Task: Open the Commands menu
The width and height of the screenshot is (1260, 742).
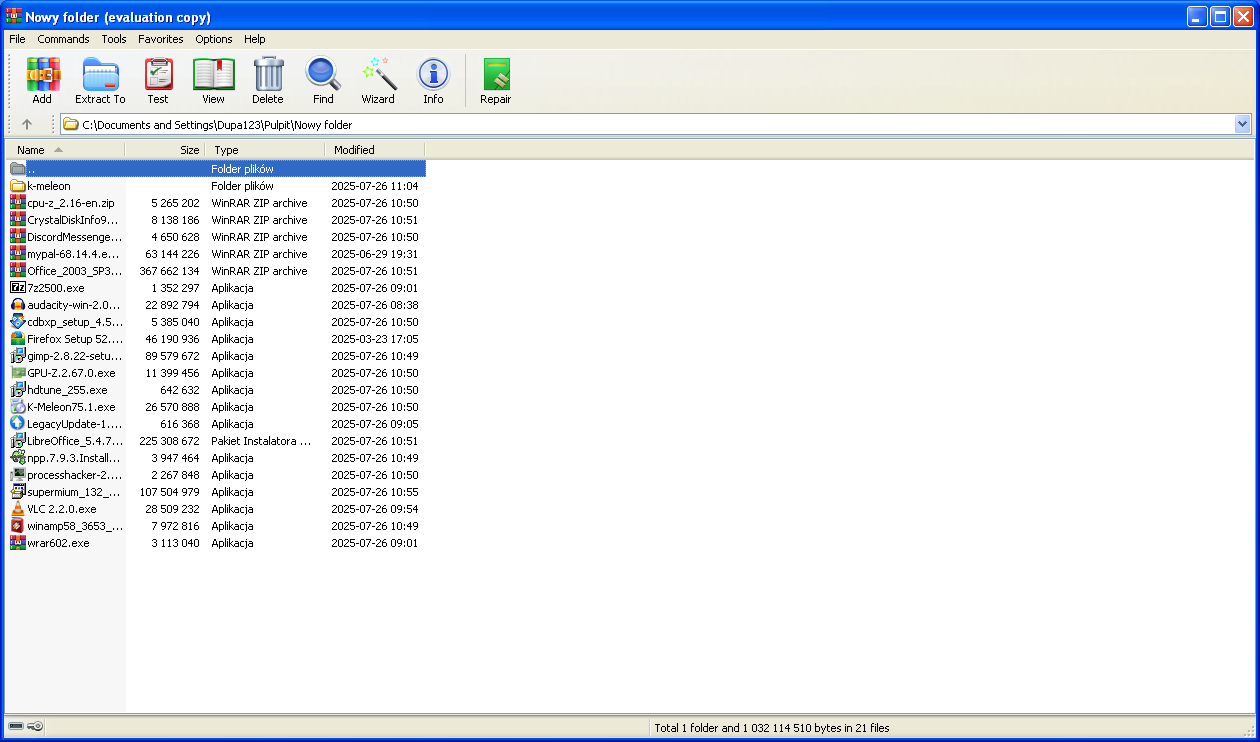Action: (63, 39)
